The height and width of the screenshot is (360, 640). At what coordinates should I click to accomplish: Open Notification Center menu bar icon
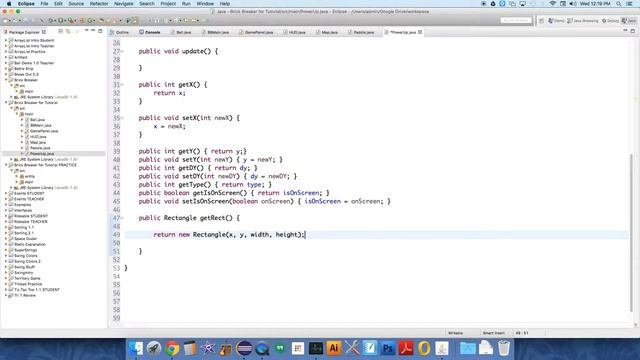[x=629, y=4]
